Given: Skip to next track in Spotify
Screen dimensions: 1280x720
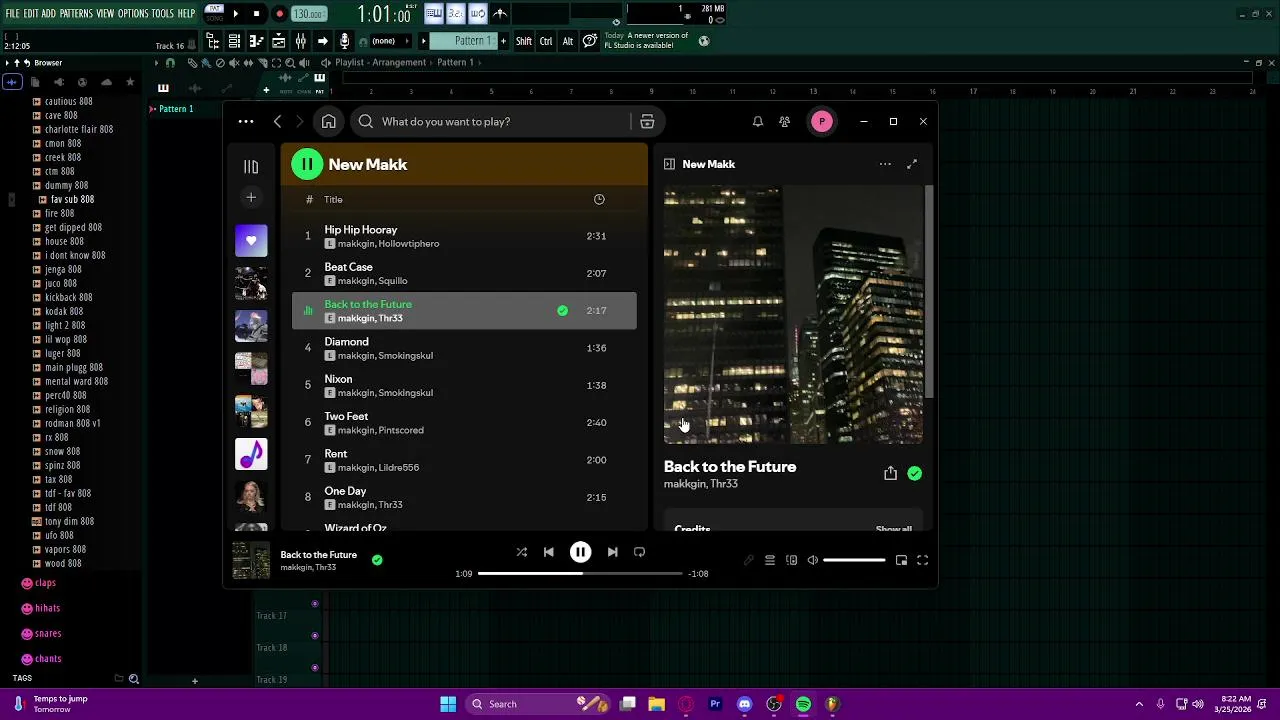Looking at the screenshot, I should (612, 552).
